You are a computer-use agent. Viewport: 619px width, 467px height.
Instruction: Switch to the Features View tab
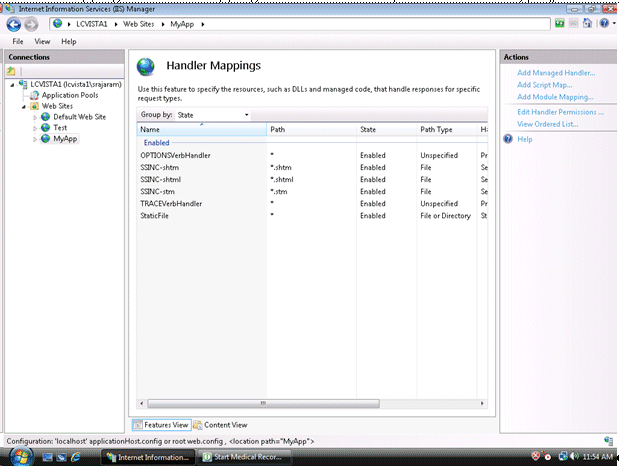161,425
